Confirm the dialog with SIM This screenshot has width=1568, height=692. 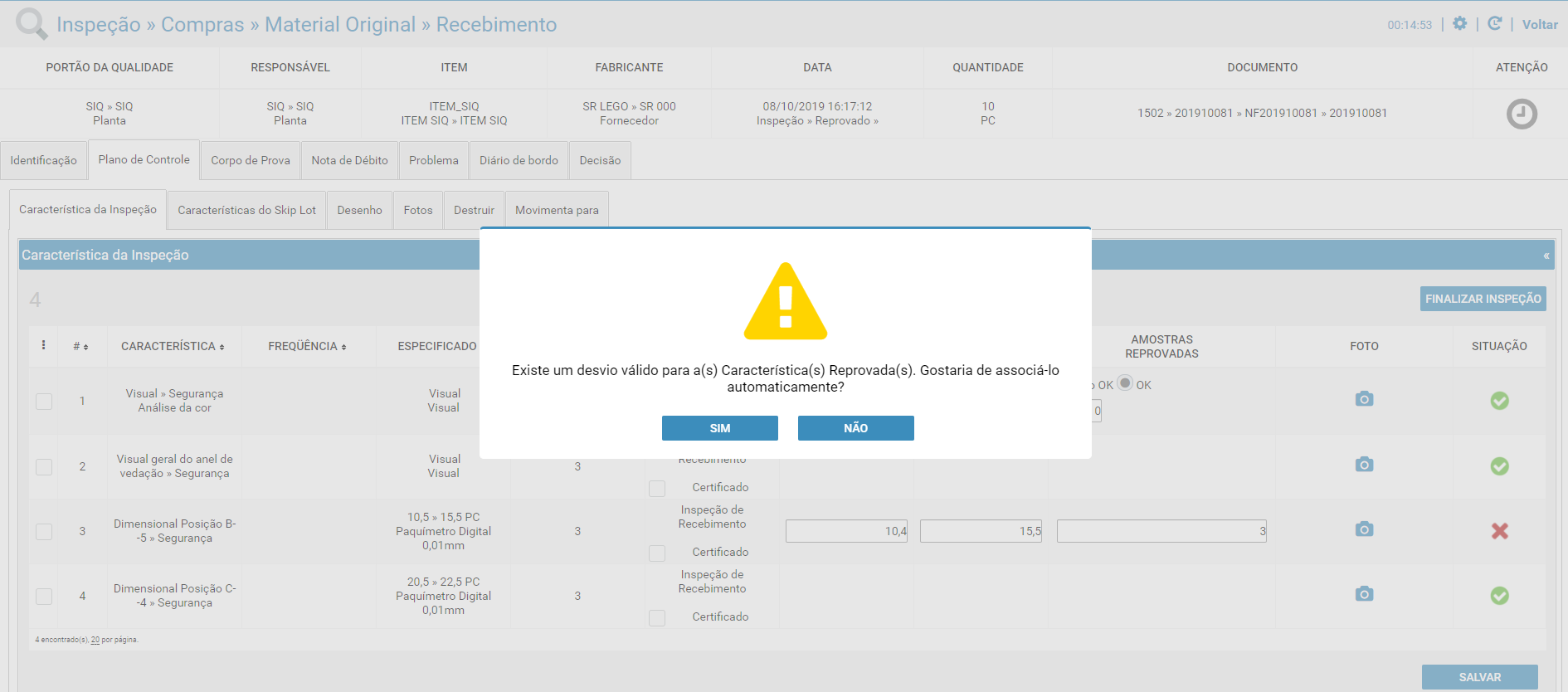pyautogui.click(x=720, y=428)
